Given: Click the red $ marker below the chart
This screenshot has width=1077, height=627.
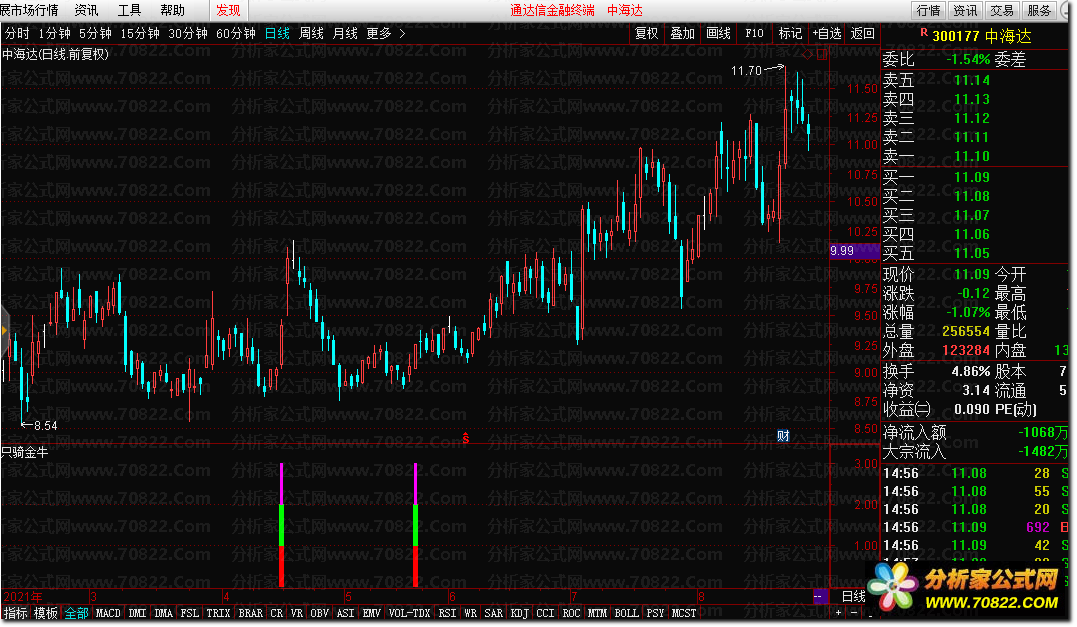Looking at the screenshot, I should [x=466, y=437].
